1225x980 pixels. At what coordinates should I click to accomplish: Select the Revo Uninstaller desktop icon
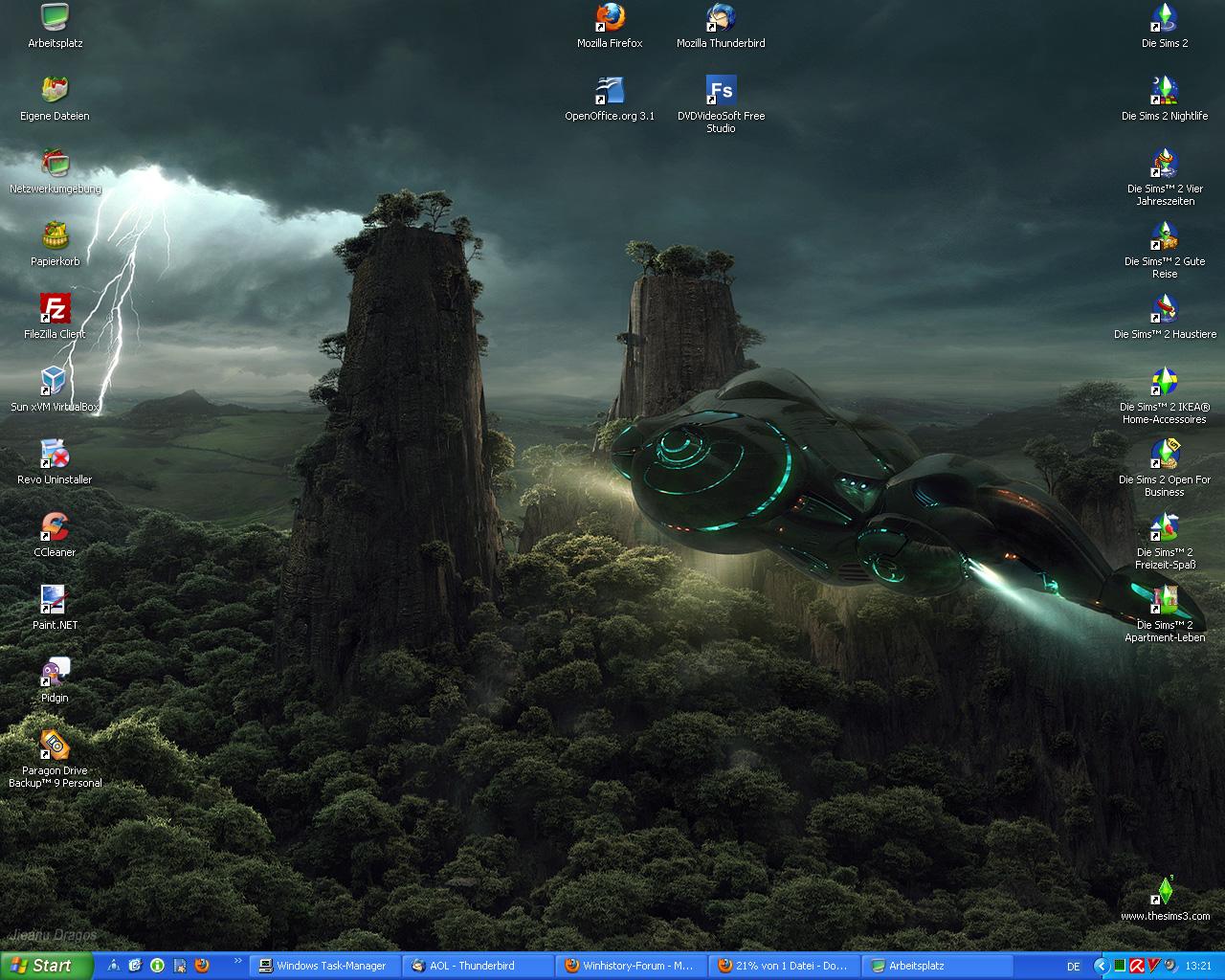(x=55, y=455)
